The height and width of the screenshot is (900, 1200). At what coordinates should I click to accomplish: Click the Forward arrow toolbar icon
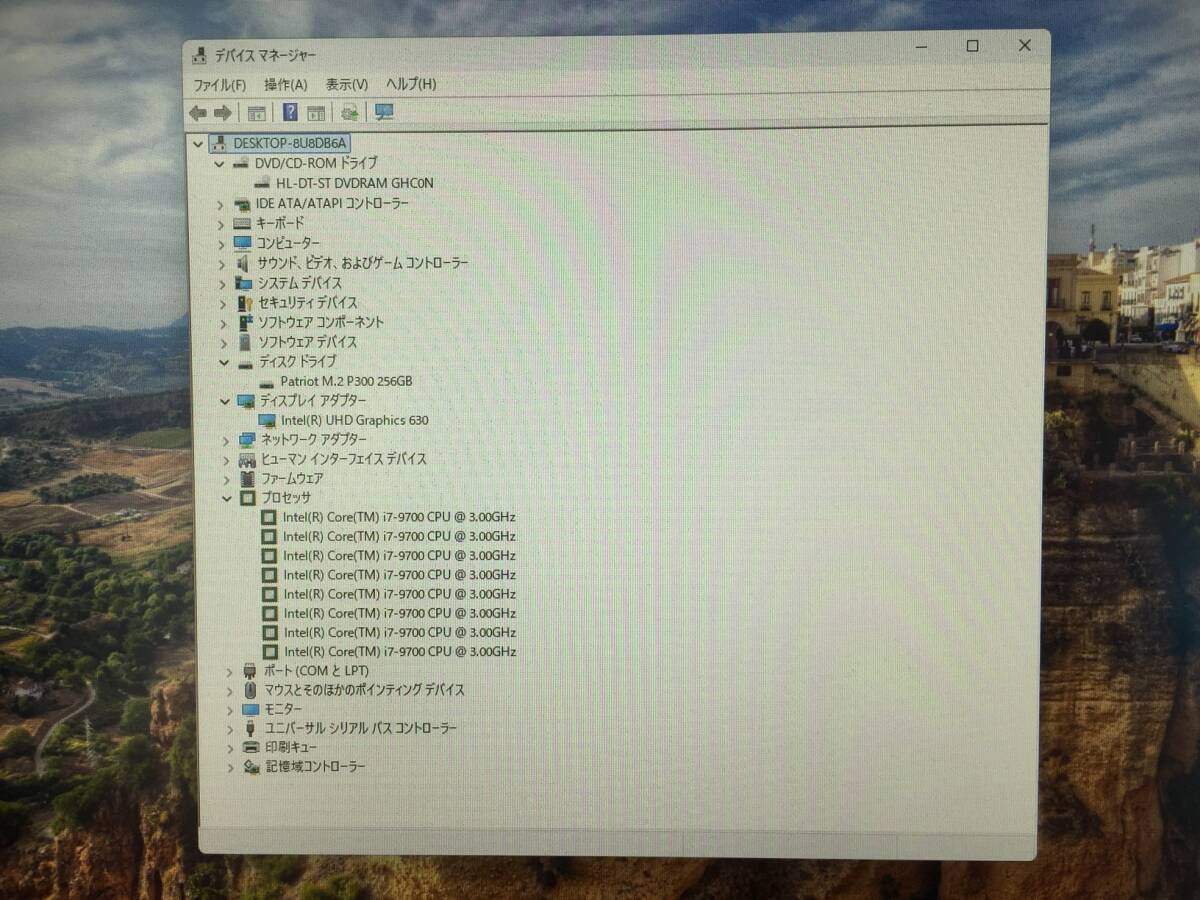point(222,113)
